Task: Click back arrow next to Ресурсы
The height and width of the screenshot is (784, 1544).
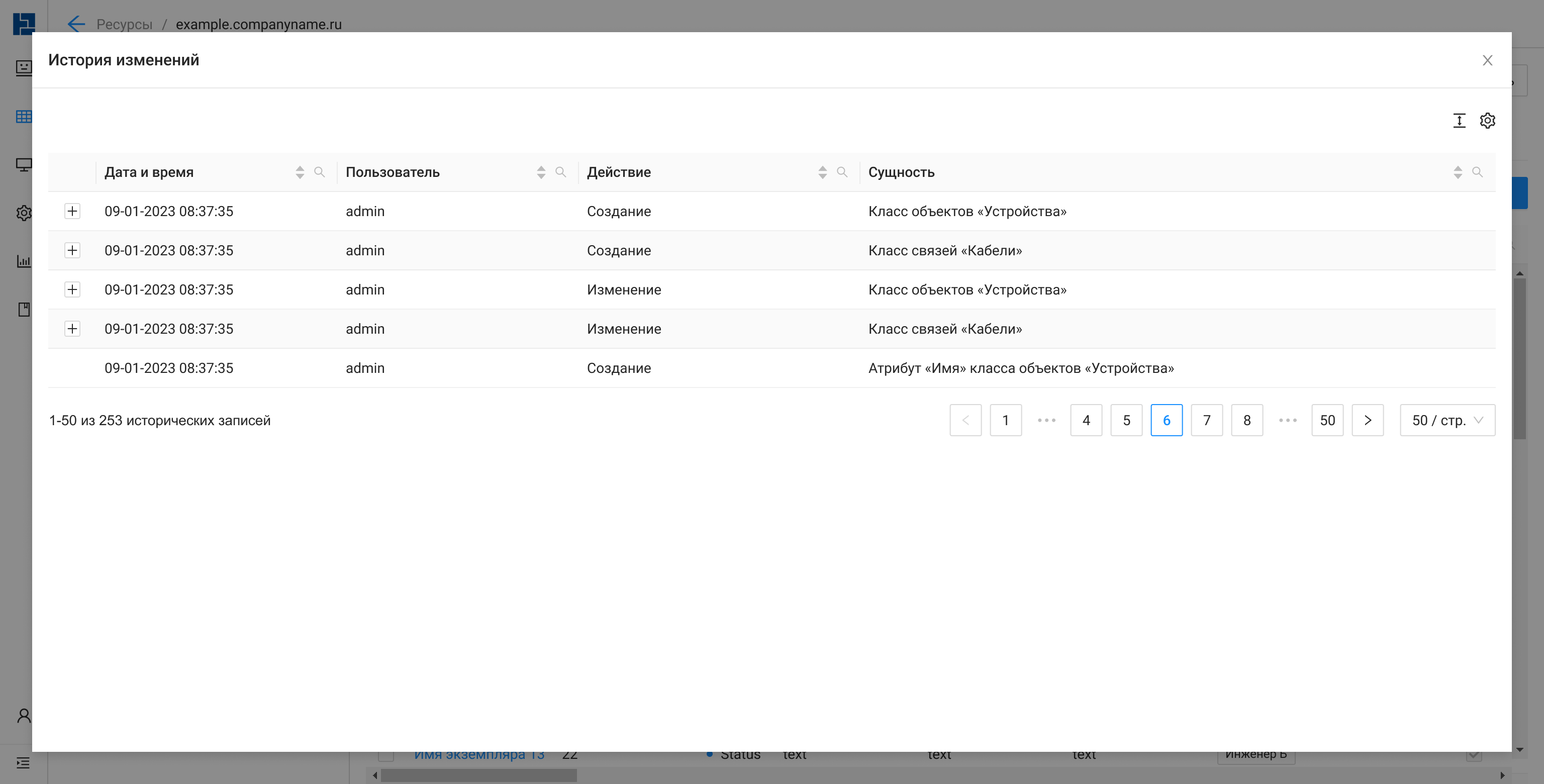Action: [76, 24]
